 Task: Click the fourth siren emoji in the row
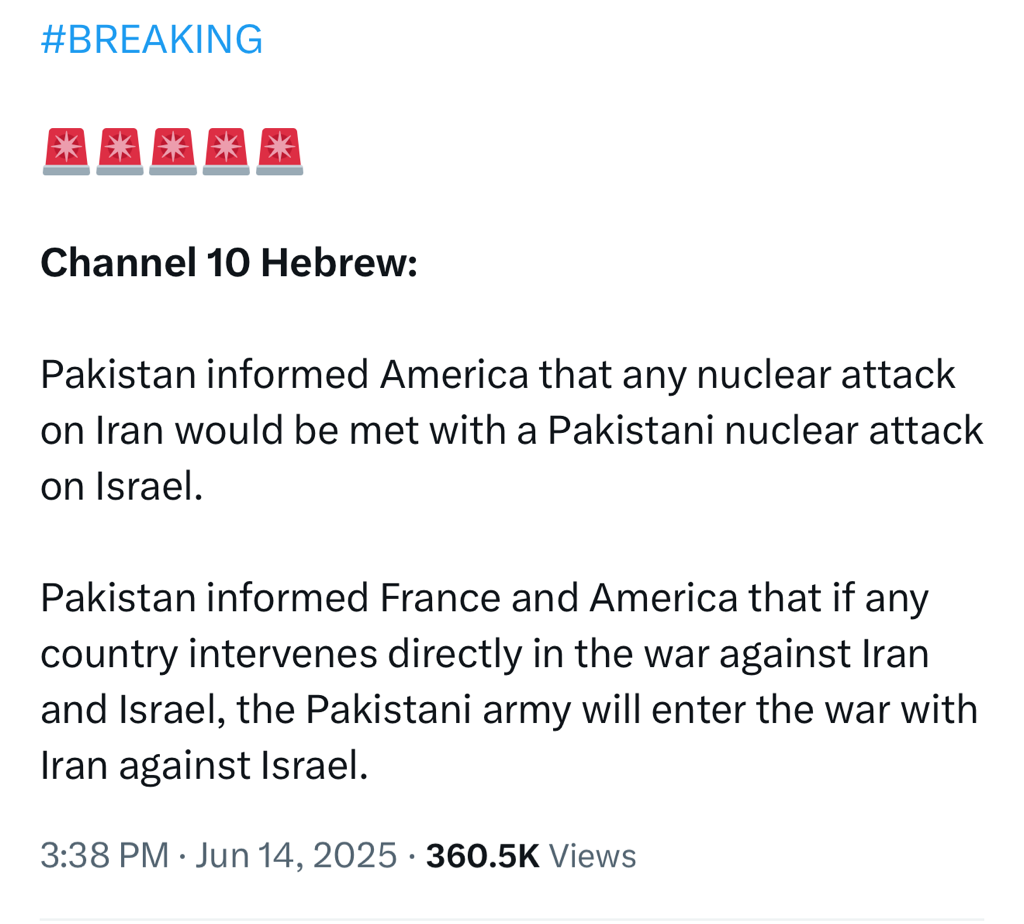click(x=226, y=151)
